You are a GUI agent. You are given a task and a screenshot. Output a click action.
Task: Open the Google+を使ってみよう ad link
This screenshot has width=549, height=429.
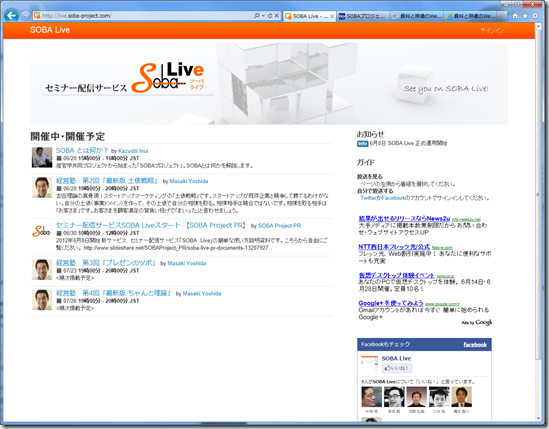pos(391,303)
